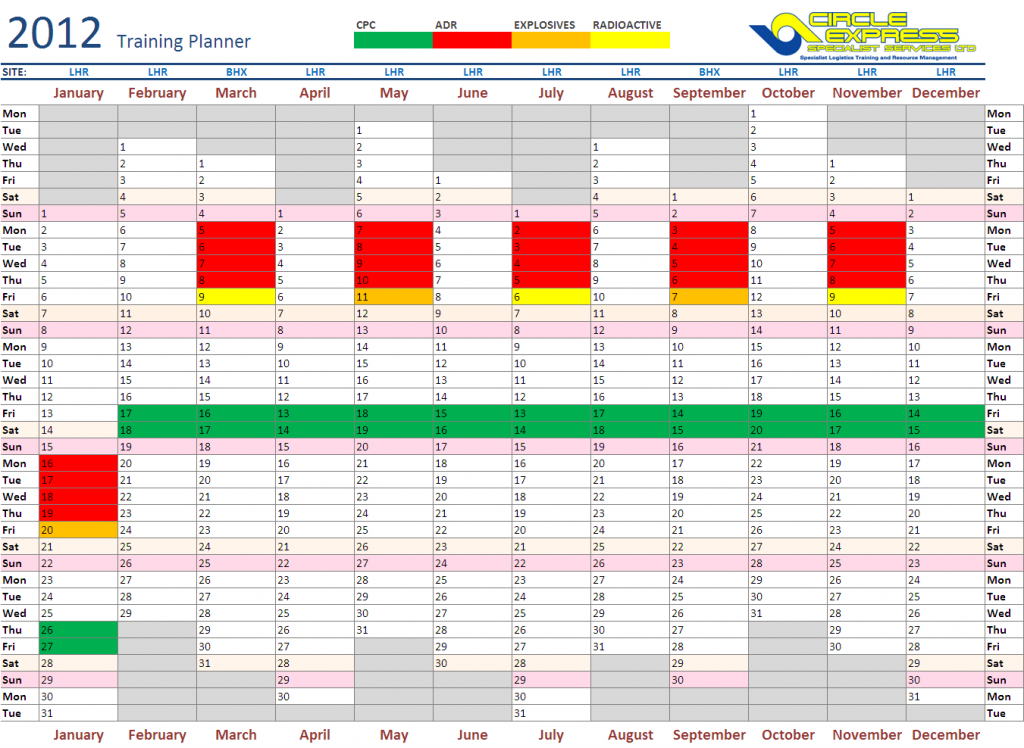Select the March header at top
Image resolution: width=1024 pixels, height=748 pixels.
pos(236,93)
